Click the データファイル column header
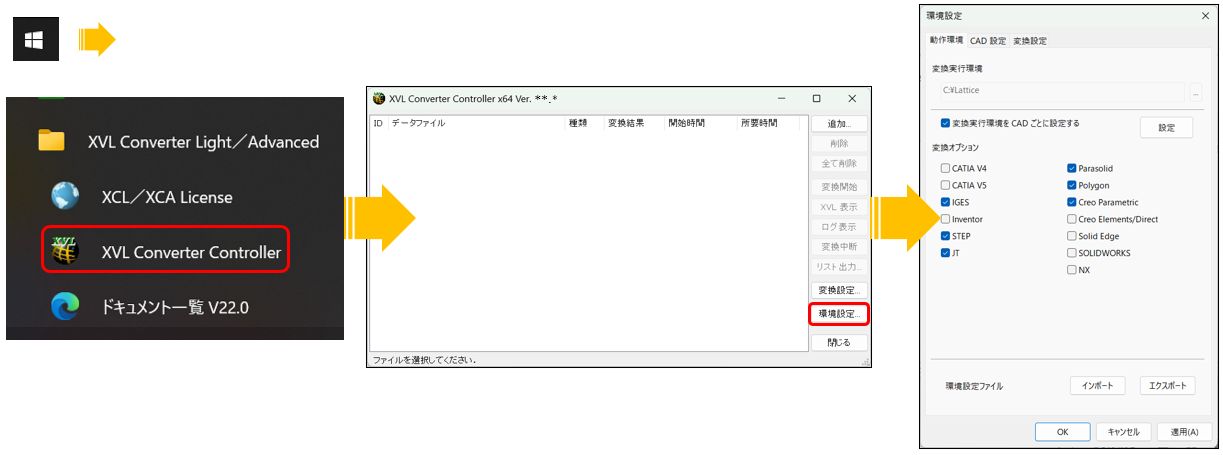The width and height of the screenshot is (1223, 455). pos(476,123)
